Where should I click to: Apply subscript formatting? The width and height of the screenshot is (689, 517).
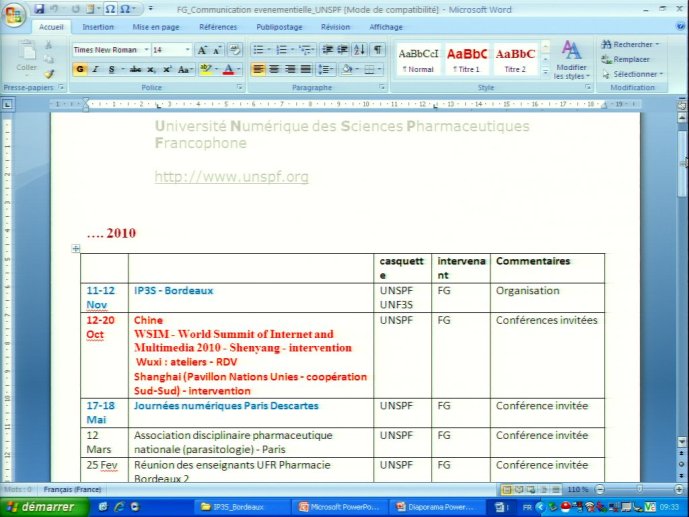coord(151,69)
